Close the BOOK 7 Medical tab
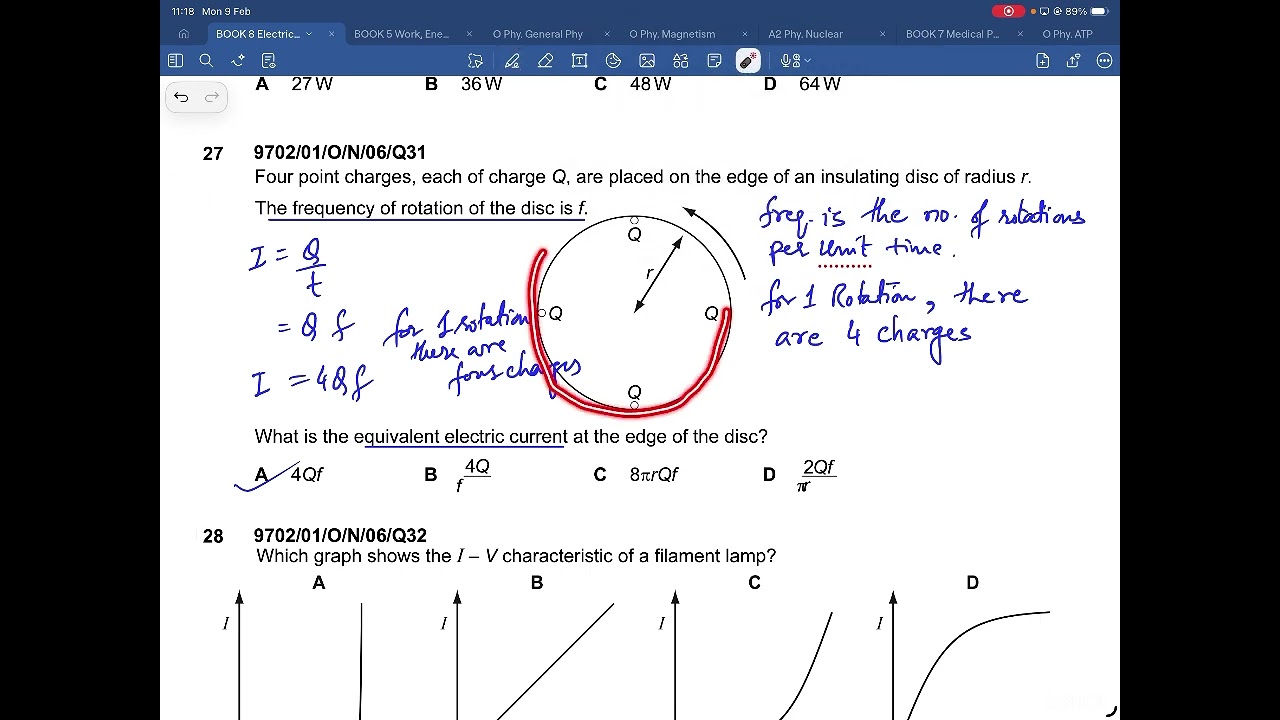This screenshot has width=1280, height=720. click(x=1020, y=34)
